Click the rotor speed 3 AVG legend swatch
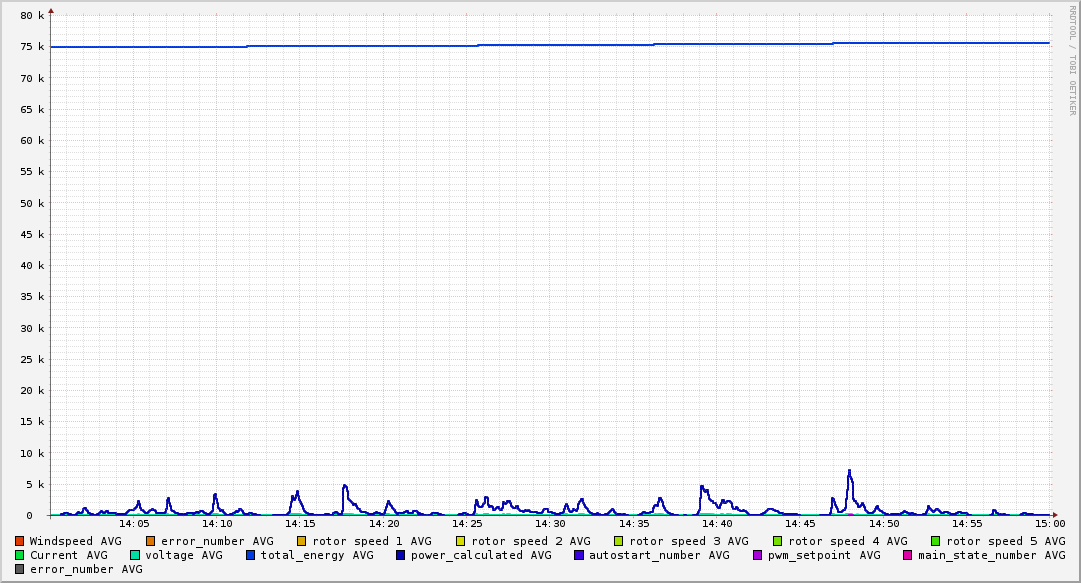The height and width of the screenshot is (583, 1081). point(618,541)
